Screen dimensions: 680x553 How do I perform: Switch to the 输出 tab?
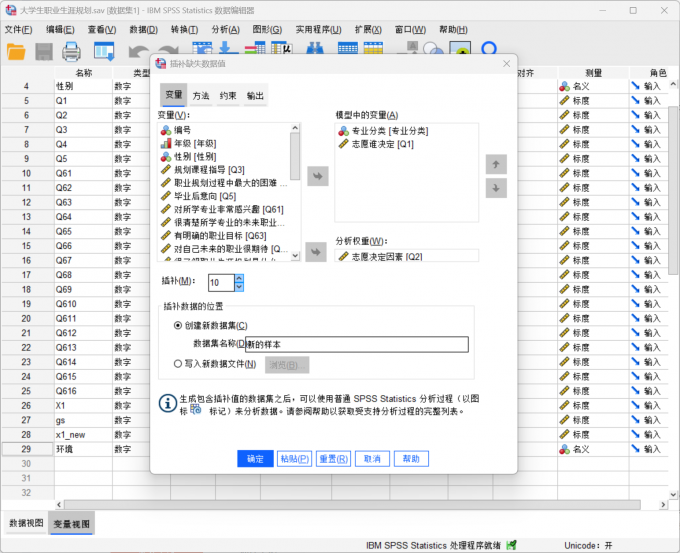[255, 95]
